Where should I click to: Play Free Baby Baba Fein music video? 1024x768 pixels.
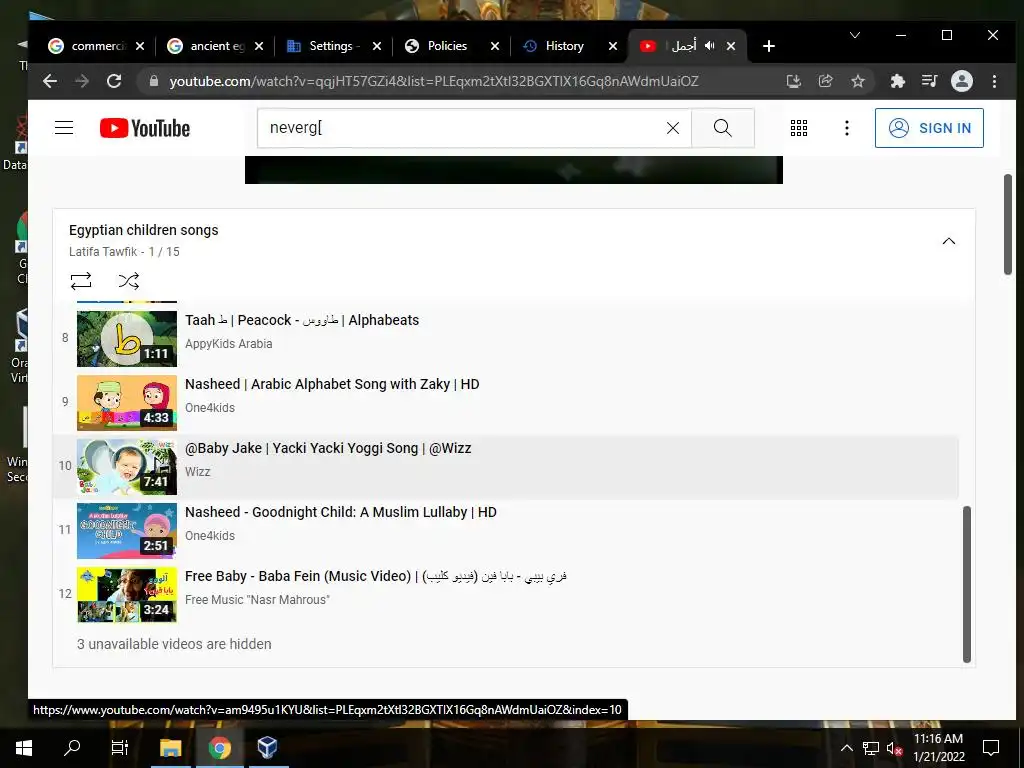[376, 576]
